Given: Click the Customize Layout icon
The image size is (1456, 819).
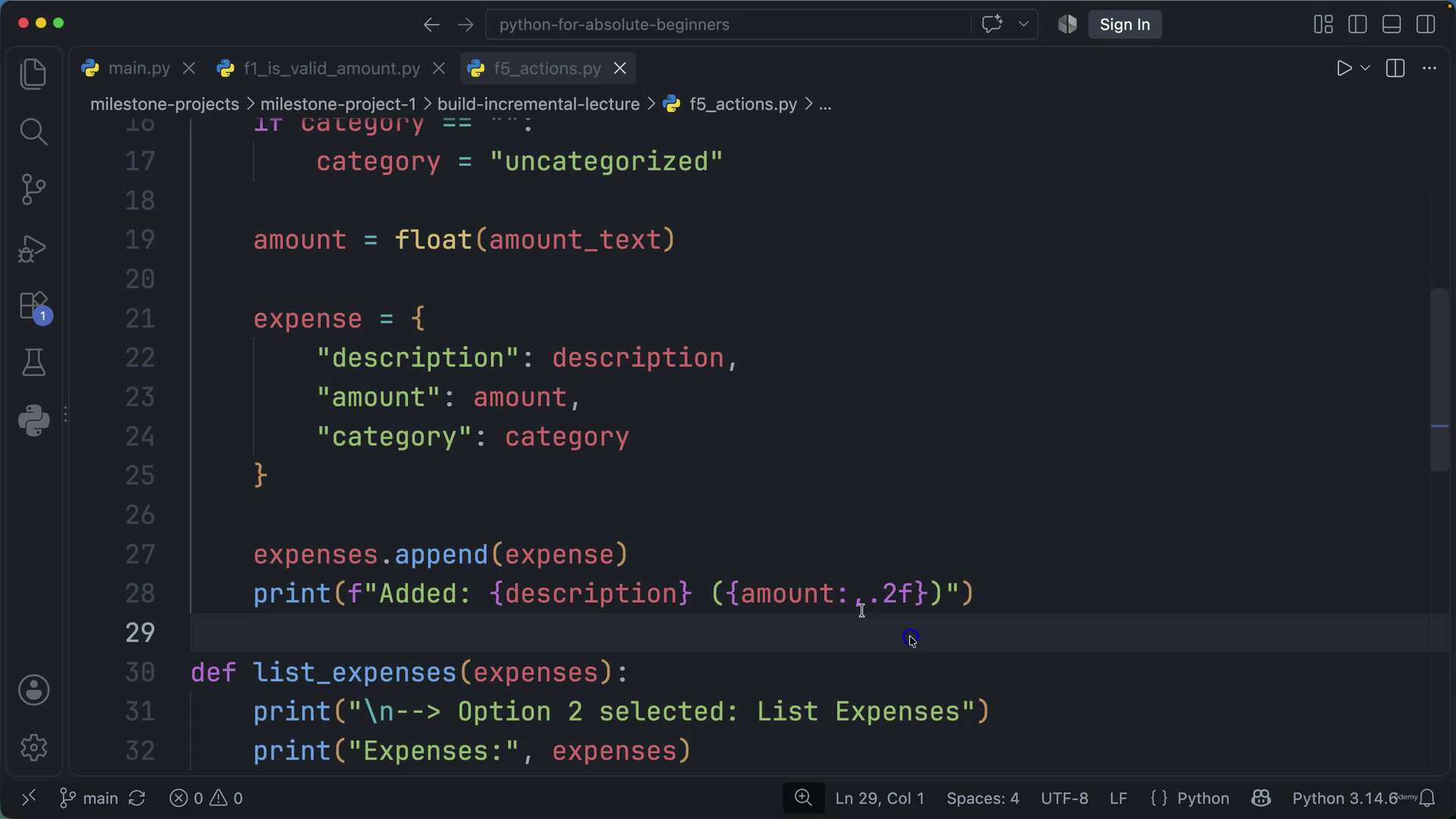Looking at the screenshot, I should 1323,24.
